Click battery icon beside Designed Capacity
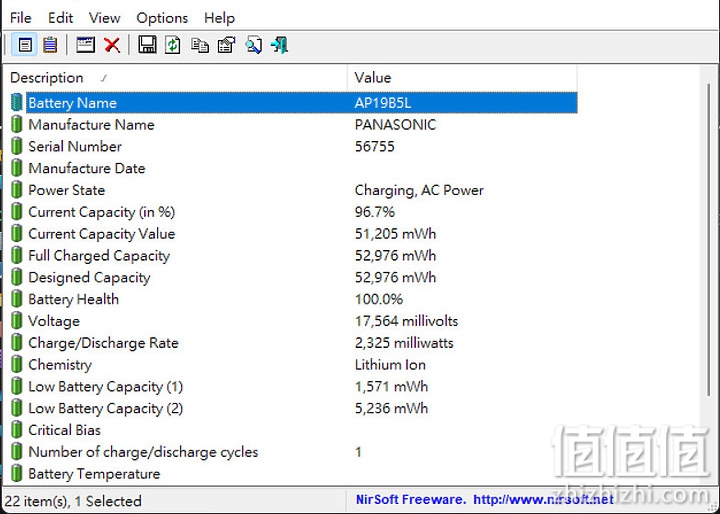This screenshot has height=514, width=720. tap(17, 277)
